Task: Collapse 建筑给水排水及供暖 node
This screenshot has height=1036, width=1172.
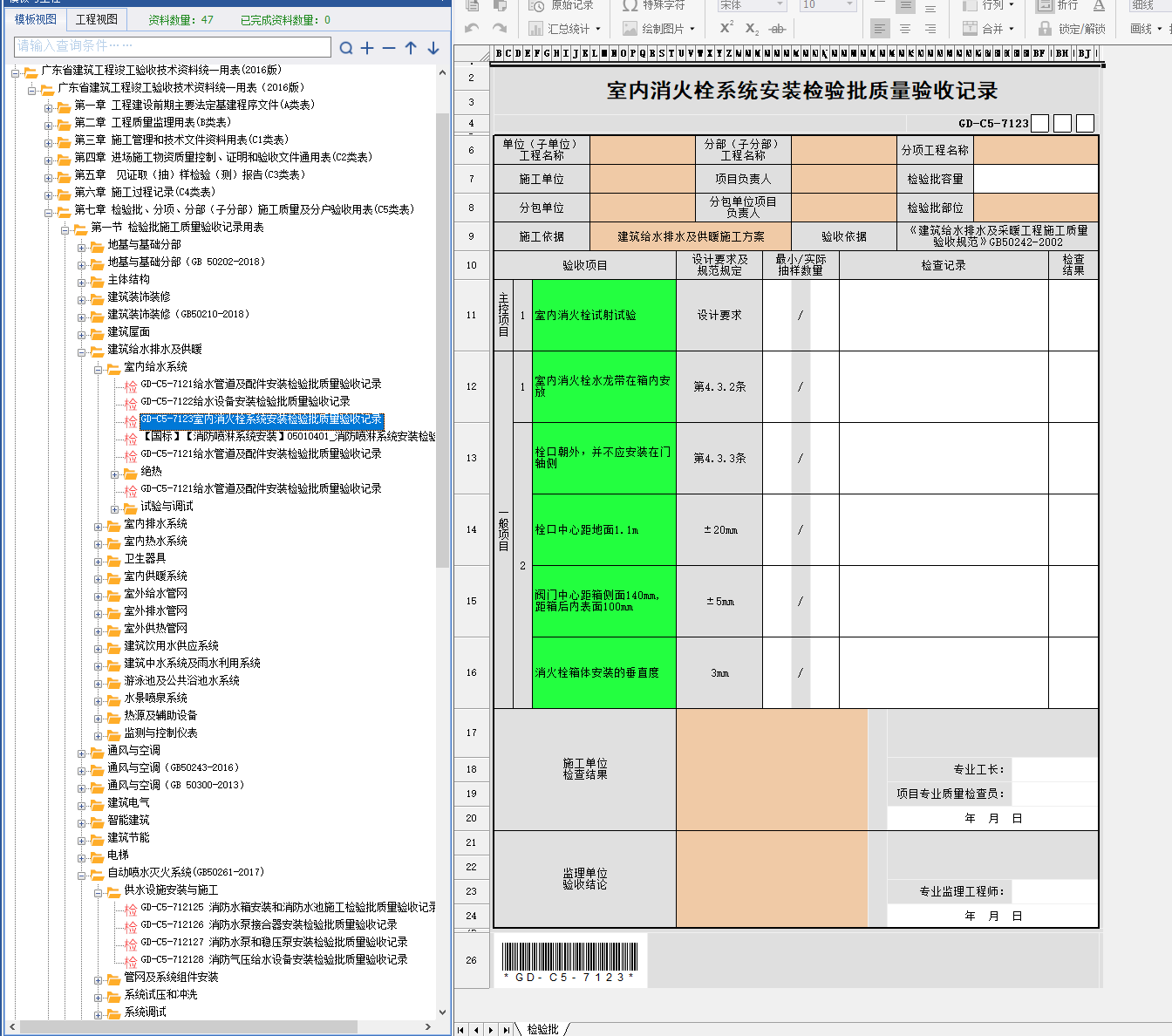Action: click(82, 351)
